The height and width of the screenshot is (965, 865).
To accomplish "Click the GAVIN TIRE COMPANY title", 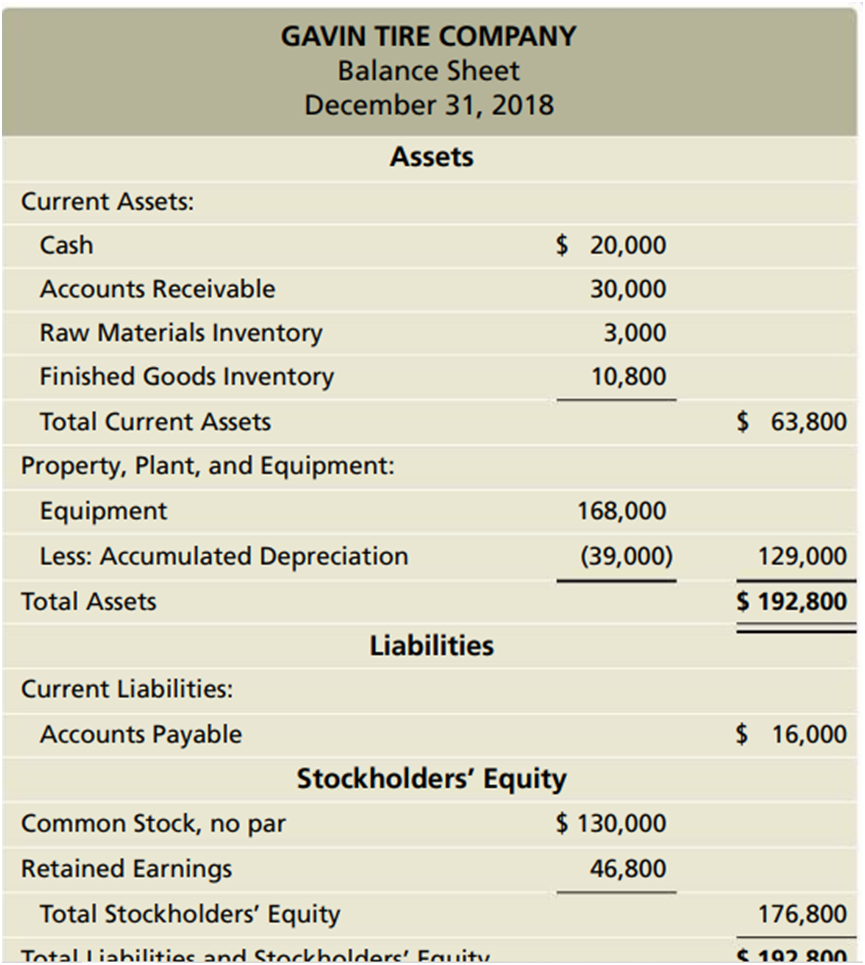I will [x=428, y=37].
